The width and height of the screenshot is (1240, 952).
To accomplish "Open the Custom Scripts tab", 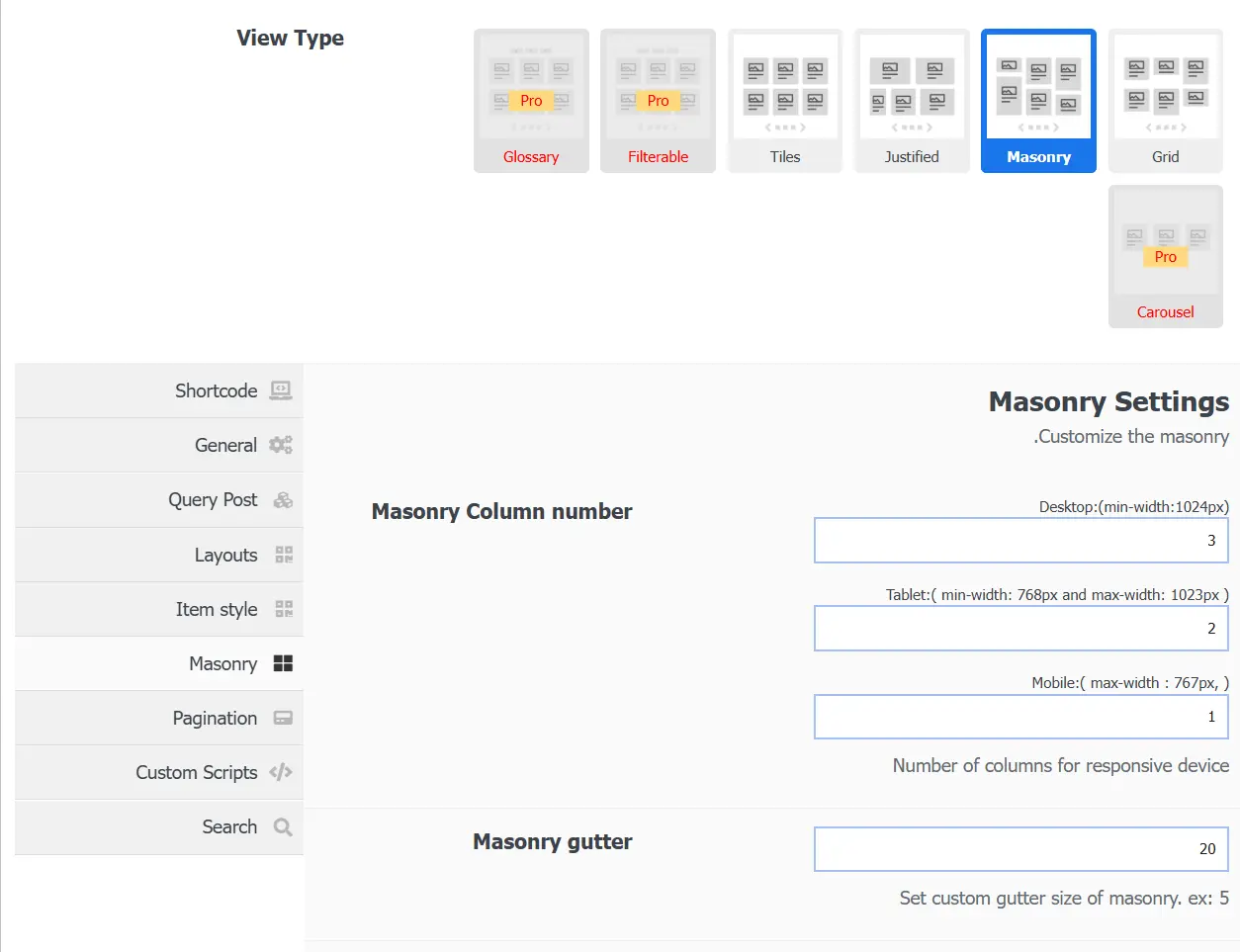I will pyautogui.click(x=159, y=772).
